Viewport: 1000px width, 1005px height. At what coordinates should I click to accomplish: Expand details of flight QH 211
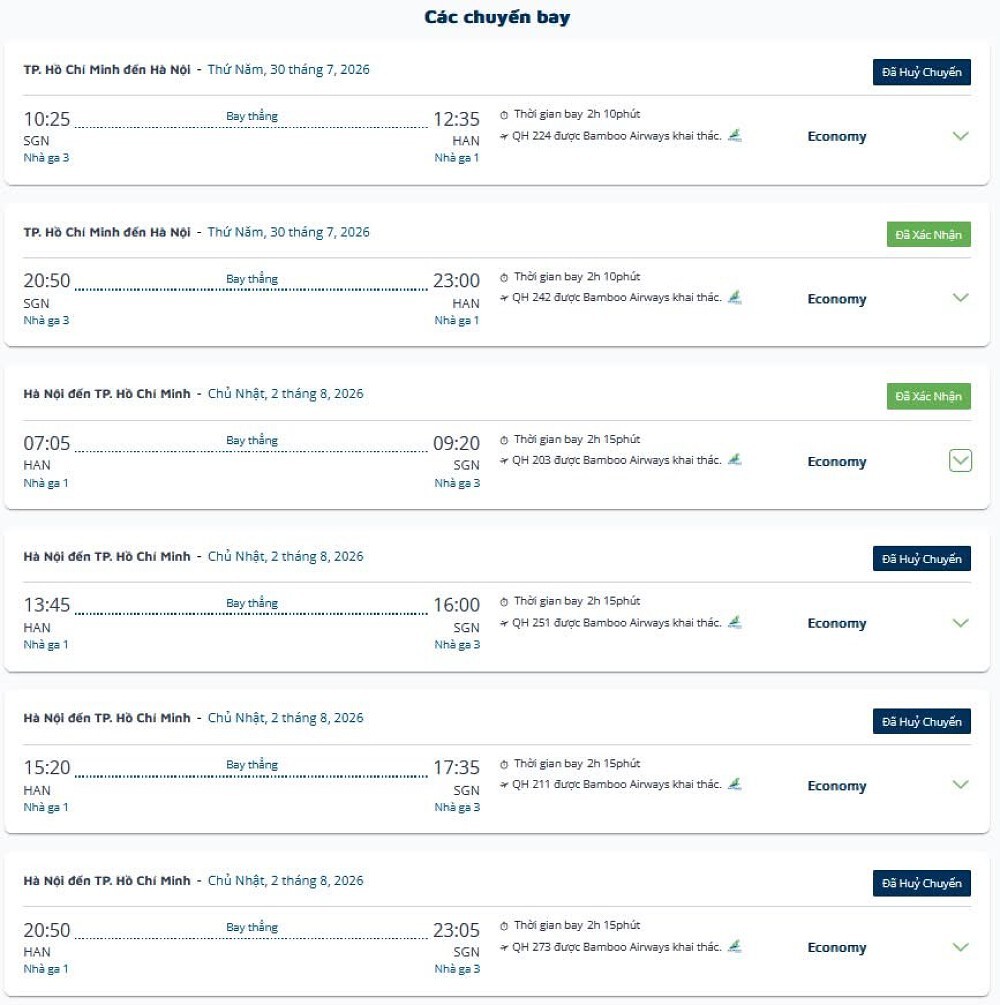960,785
